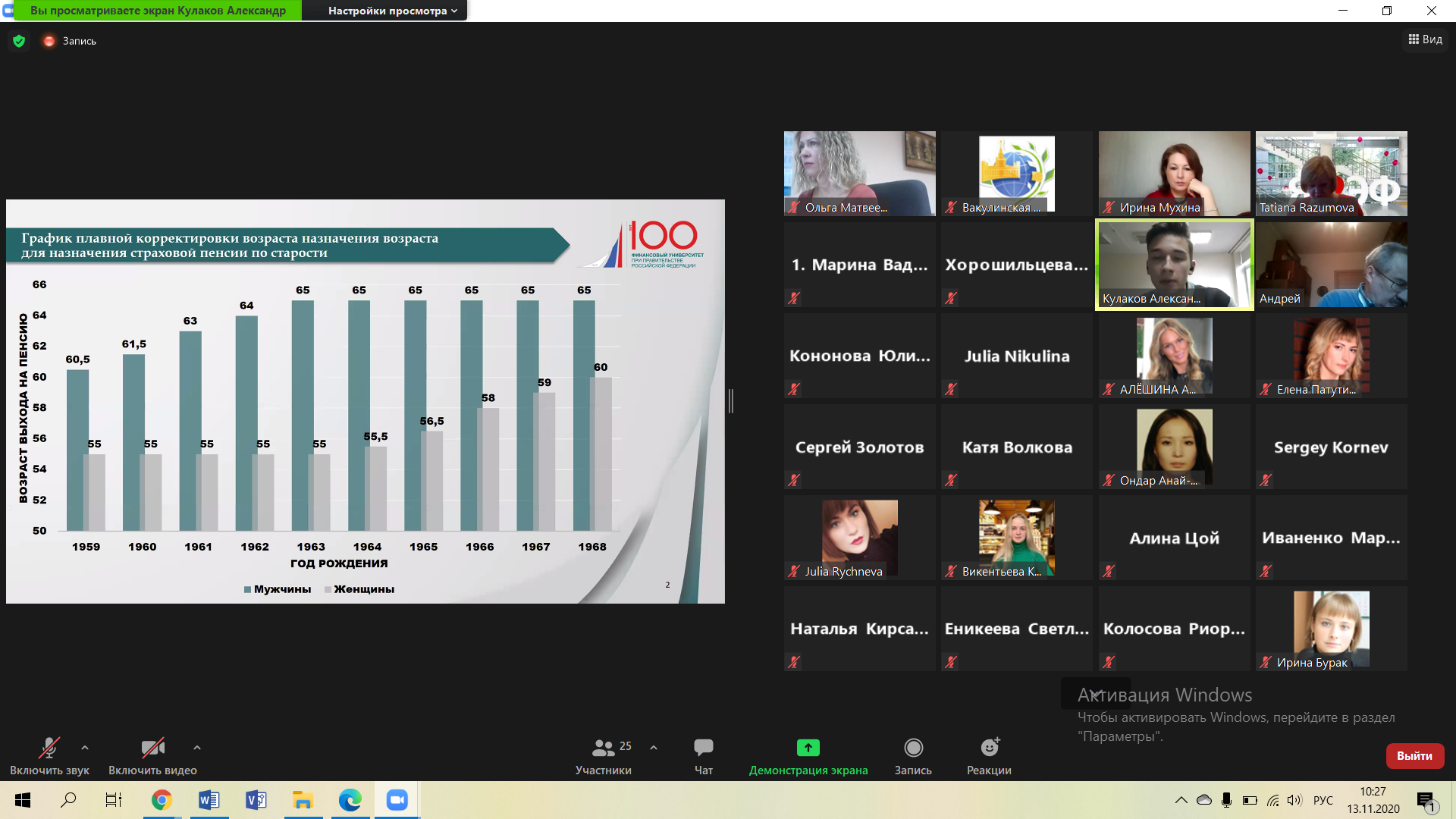The image size is (1456, 819).
Task: Select Julia Rychneva participant tile
Action: [x=860, y=538]
